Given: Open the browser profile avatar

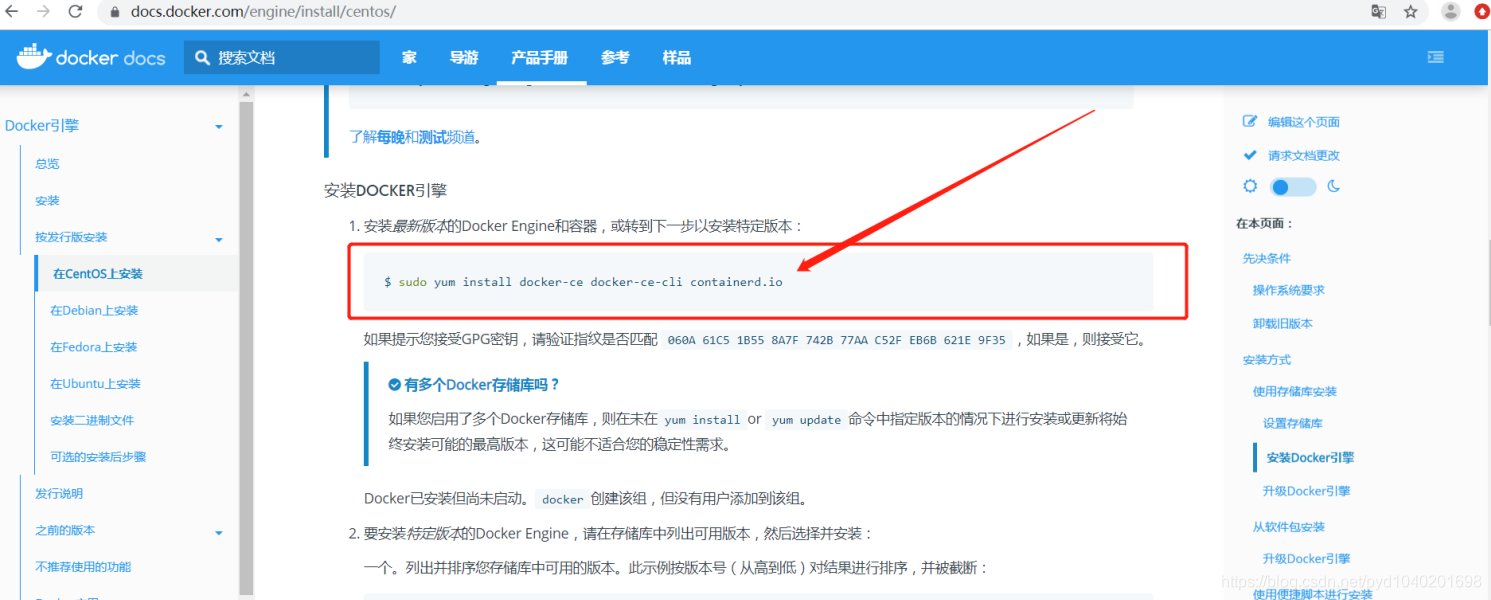Looking at the screenshot, I should pyautogui.click(x=1451, y=12).
